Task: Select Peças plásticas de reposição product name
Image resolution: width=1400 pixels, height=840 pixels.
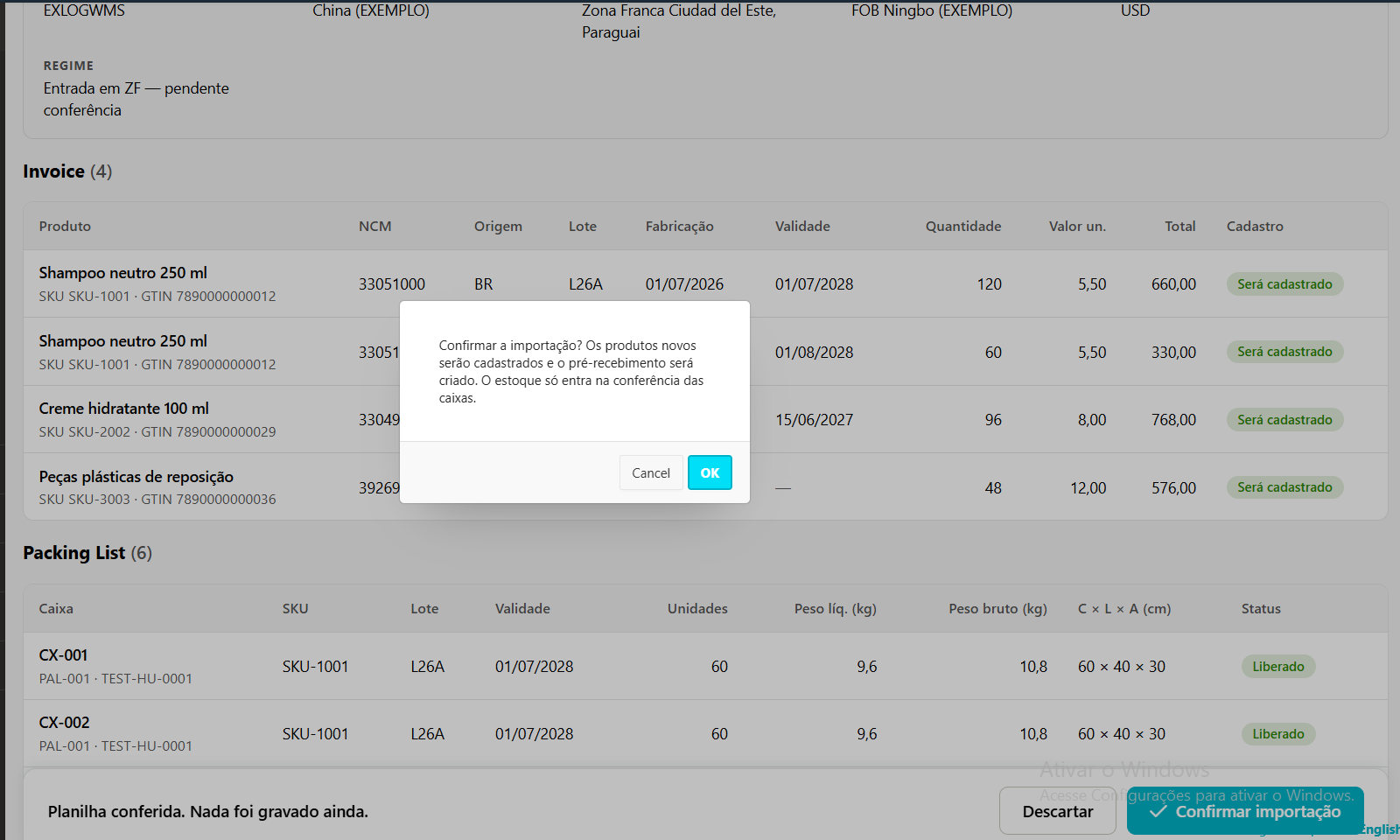Action: pyautogui.click(x=136, y=477)
